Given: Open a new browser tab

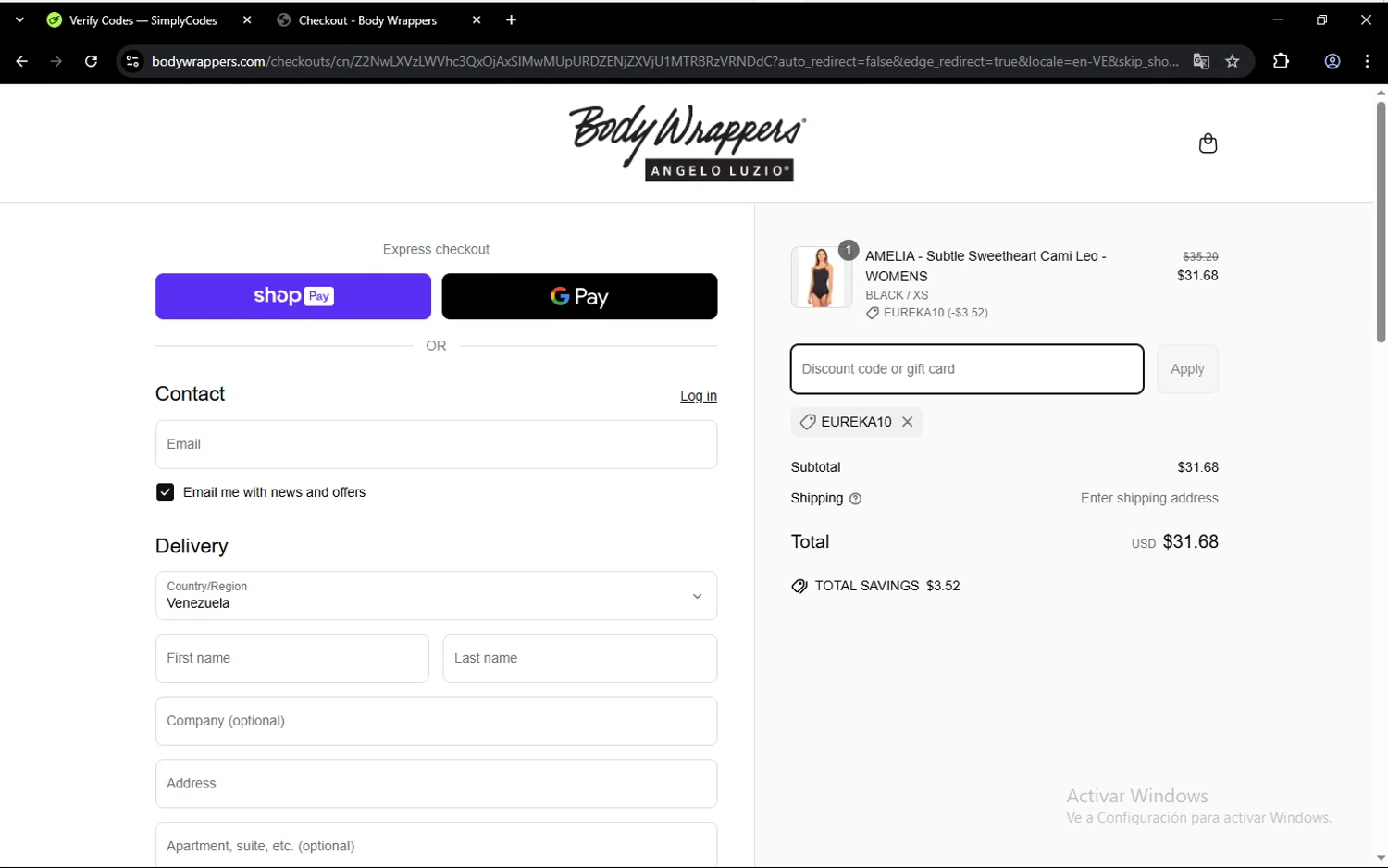Looking at the screenshot, I should click(x=511, y=19).
